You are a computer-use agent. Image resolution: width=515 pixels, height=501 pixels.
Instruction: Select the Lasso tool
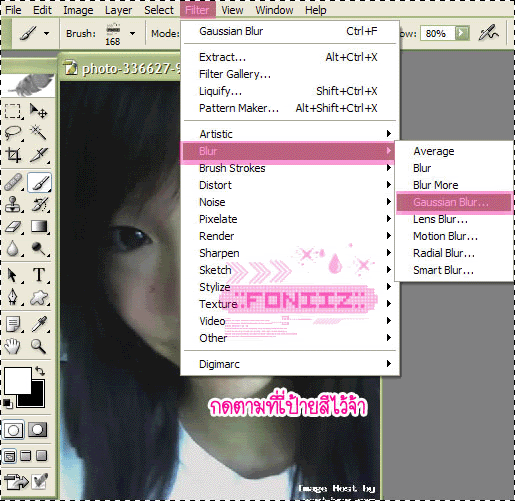coord(13,133)
